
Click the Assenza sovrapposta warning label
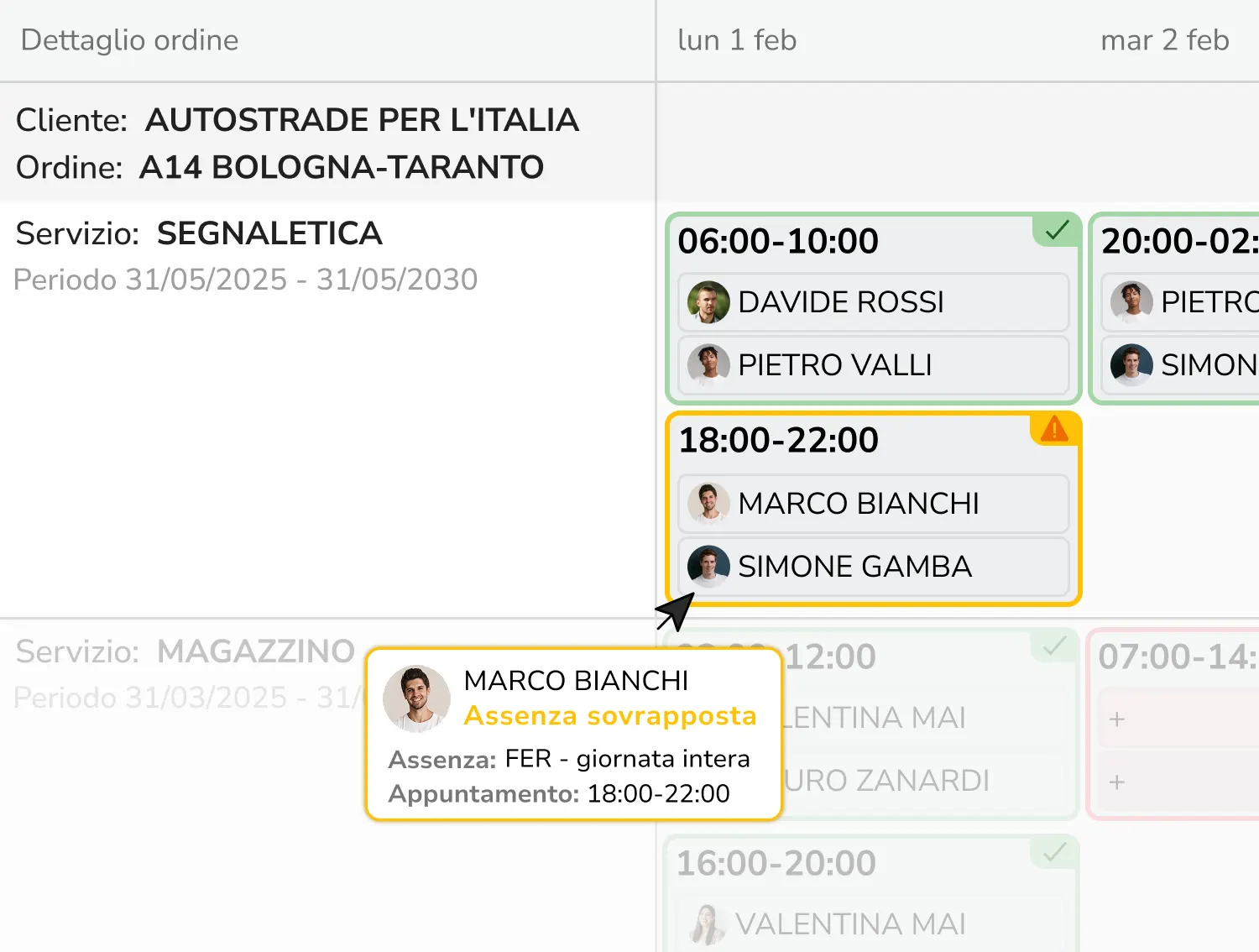[x=610, y=716]
